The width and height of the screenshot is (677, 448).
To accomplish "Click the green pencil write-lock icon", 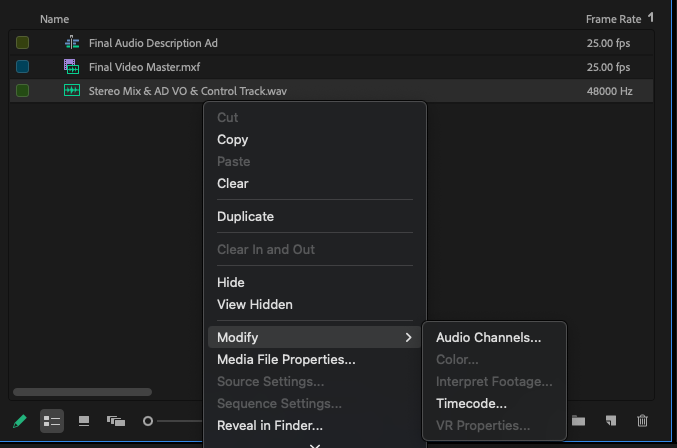I will (20, 421).
